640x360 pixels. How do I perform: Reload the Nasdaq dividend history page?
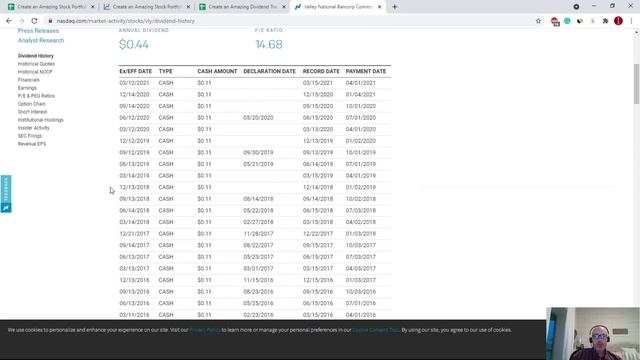[x=34, y=21]
